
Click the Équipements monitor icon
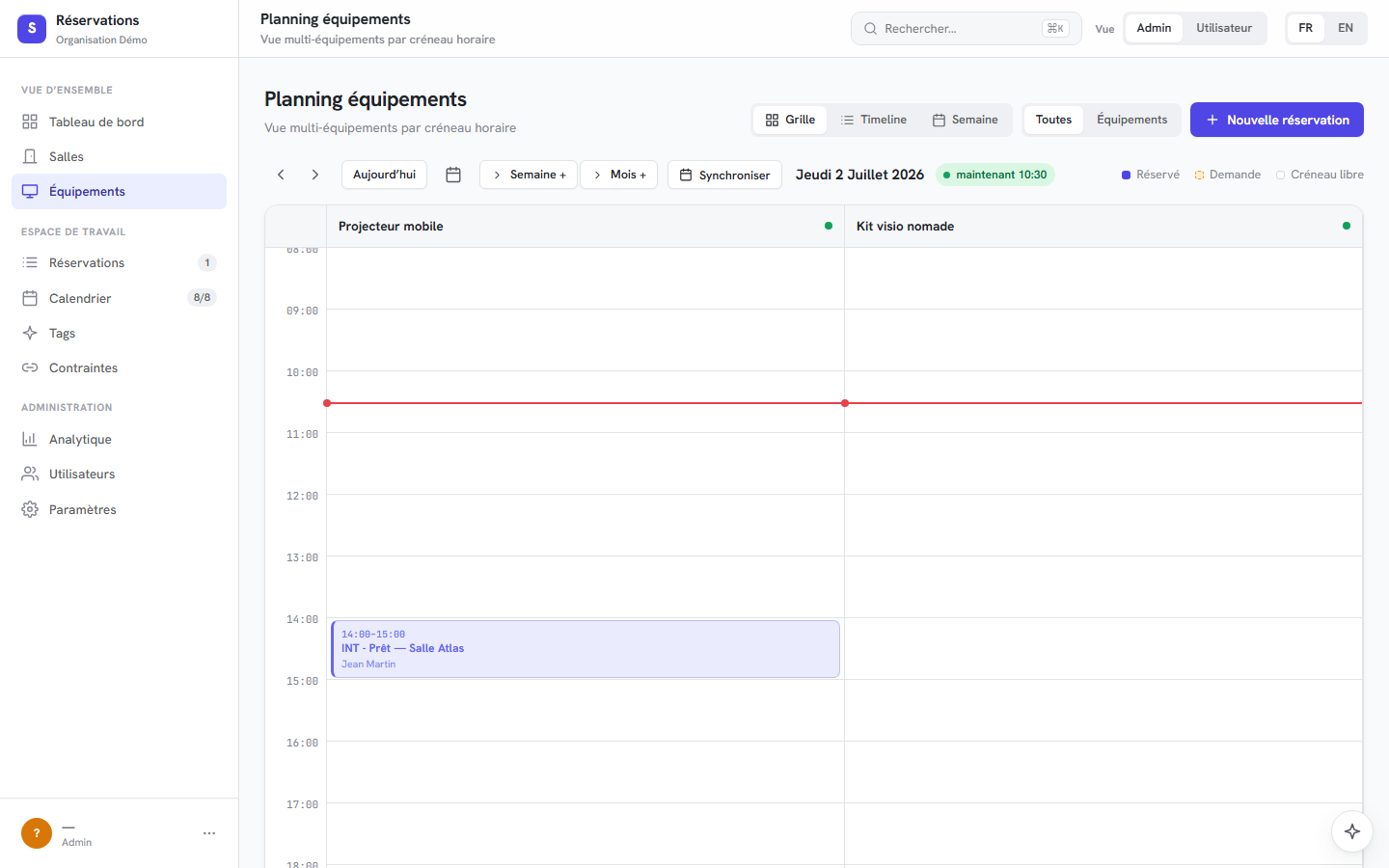tap(30, 191)
